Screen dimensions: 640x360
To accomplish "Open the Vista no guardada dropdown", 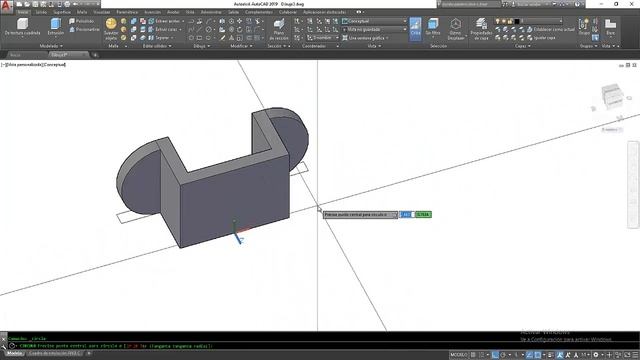I will coord(374,29).
